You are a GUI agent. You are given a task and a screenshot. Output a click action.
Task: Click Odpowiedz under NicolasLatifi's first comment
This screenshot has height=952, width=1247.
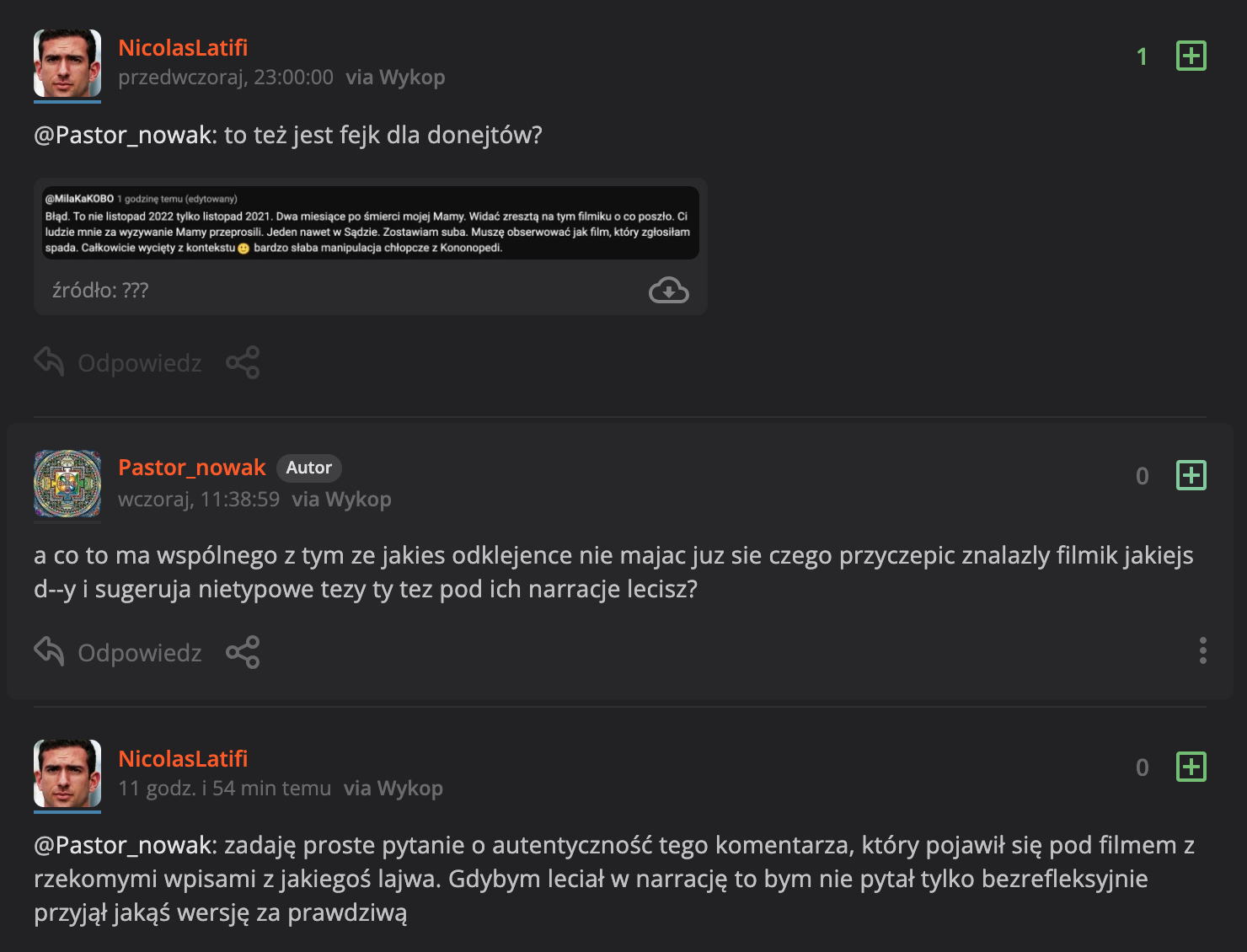point(139,363)
